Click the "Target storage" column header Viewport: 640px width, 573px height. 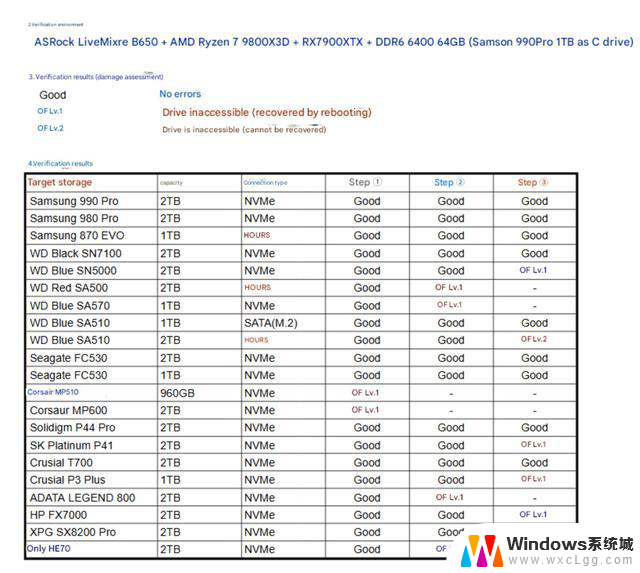(x=60, y=182)
